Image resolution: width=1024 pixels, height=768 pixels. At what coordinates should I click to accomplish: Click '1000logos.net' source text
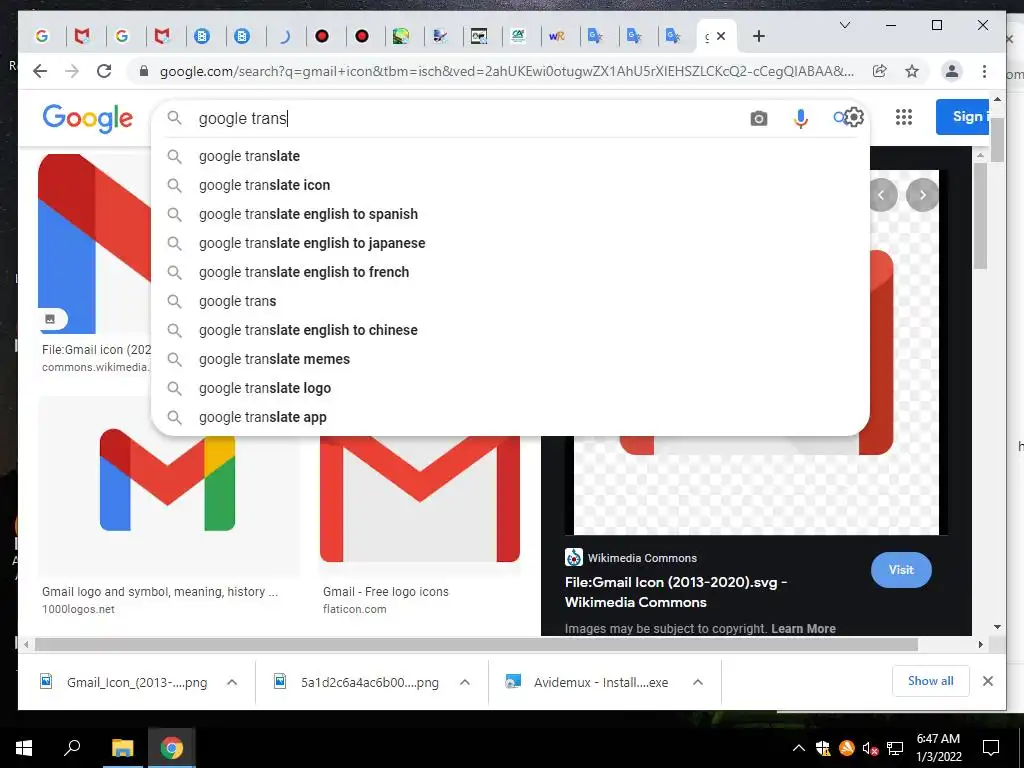coord(78,609)
